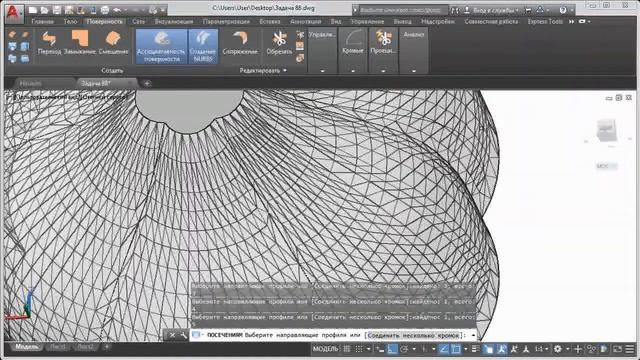The width and height of the screenshot is (640, 360).
Task: Toggle Ассоциативность поверхности button
Action: click(x=161, y=46)
